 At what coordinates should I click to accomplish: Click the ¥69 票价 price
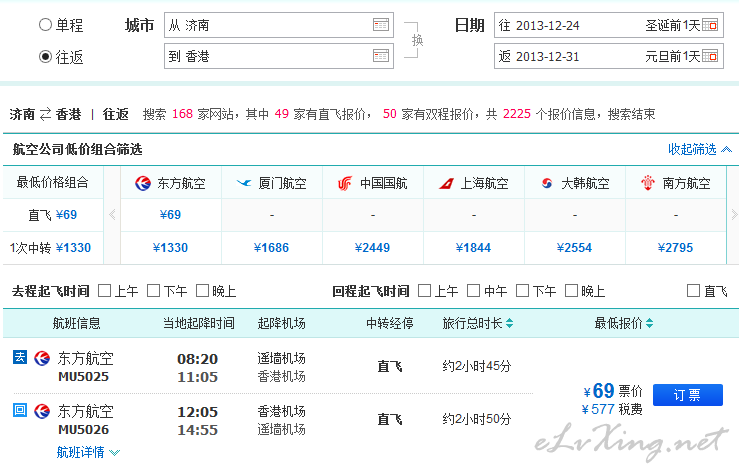613,391
